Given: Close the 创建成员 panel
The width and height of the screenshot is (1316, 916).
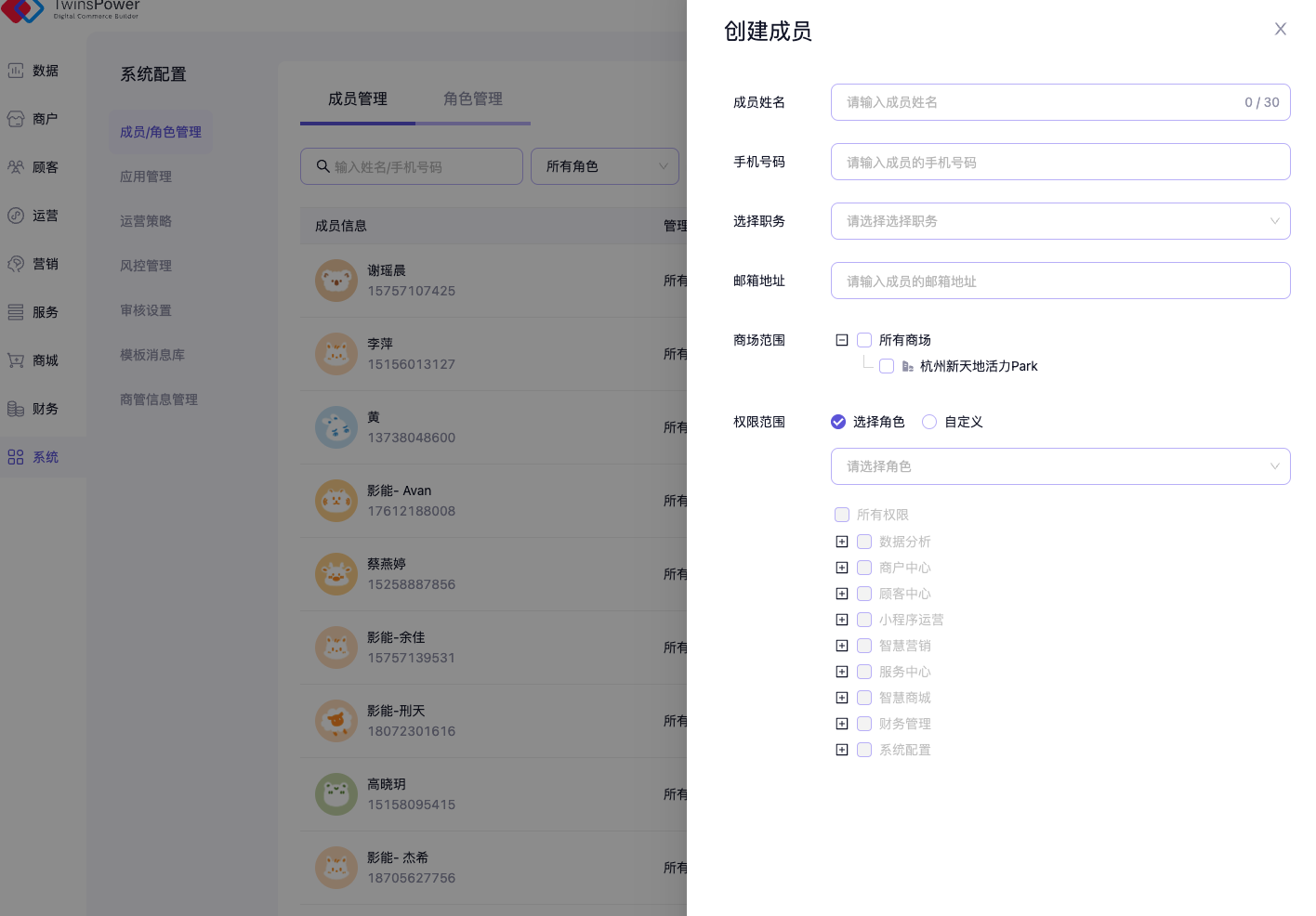Looking at the screenshot, I should [x=1280, y=30].
